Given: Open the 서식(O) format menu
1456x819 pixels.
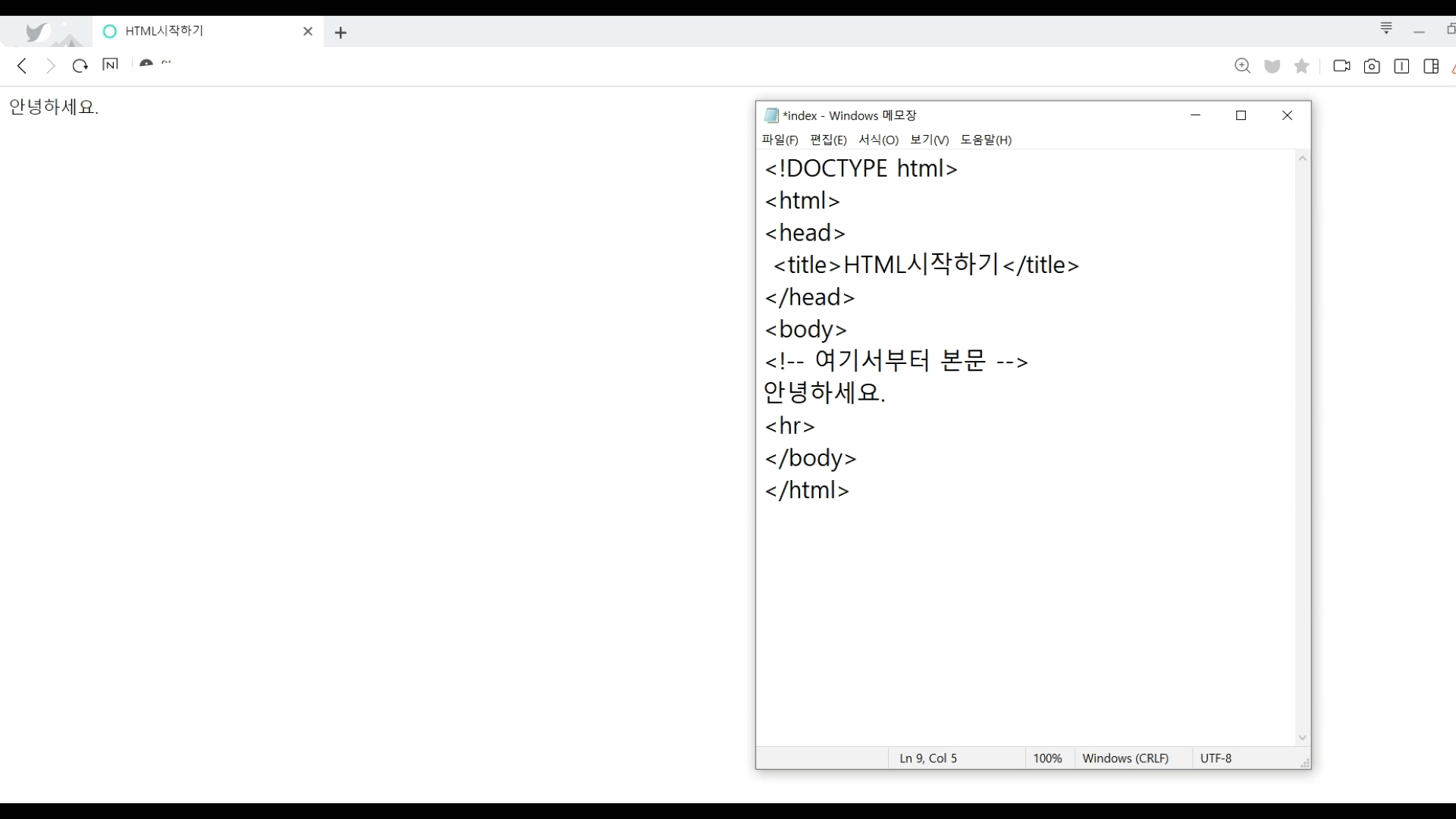Looking at the screenshot, I should (878, 140).
